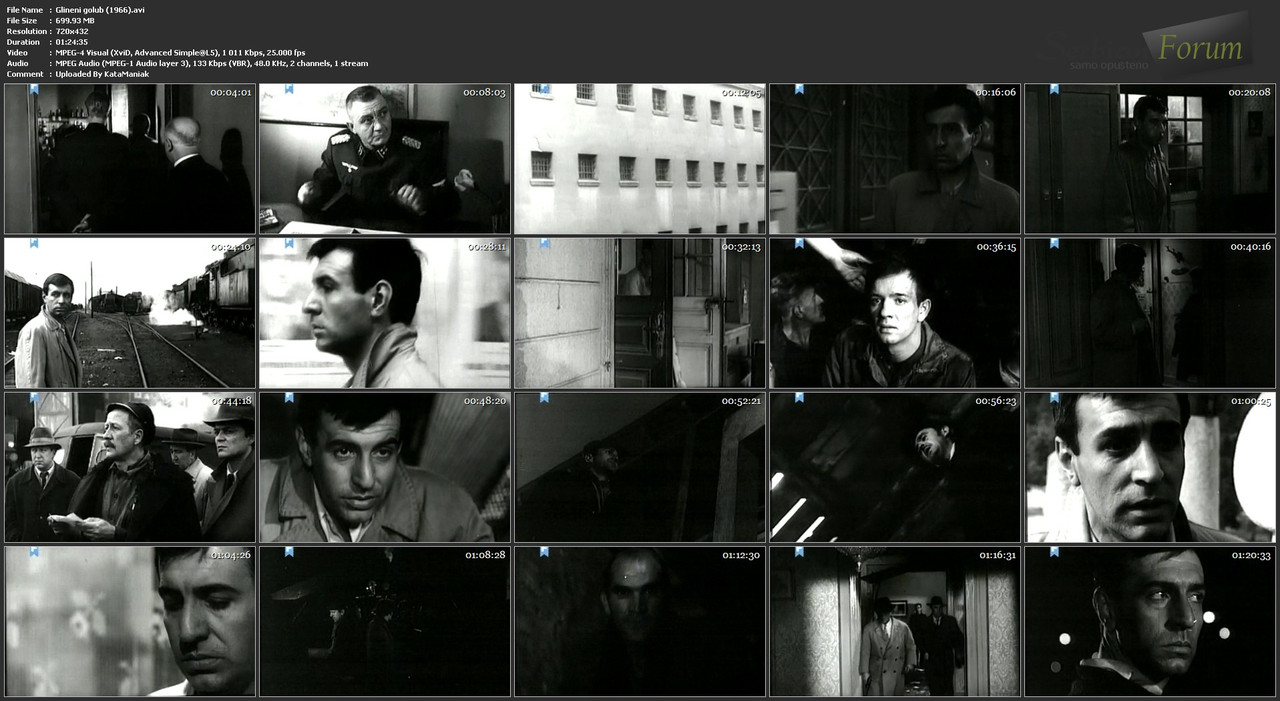Click the bookmark icon on the 00:08:03 frame

click(289, 89)
